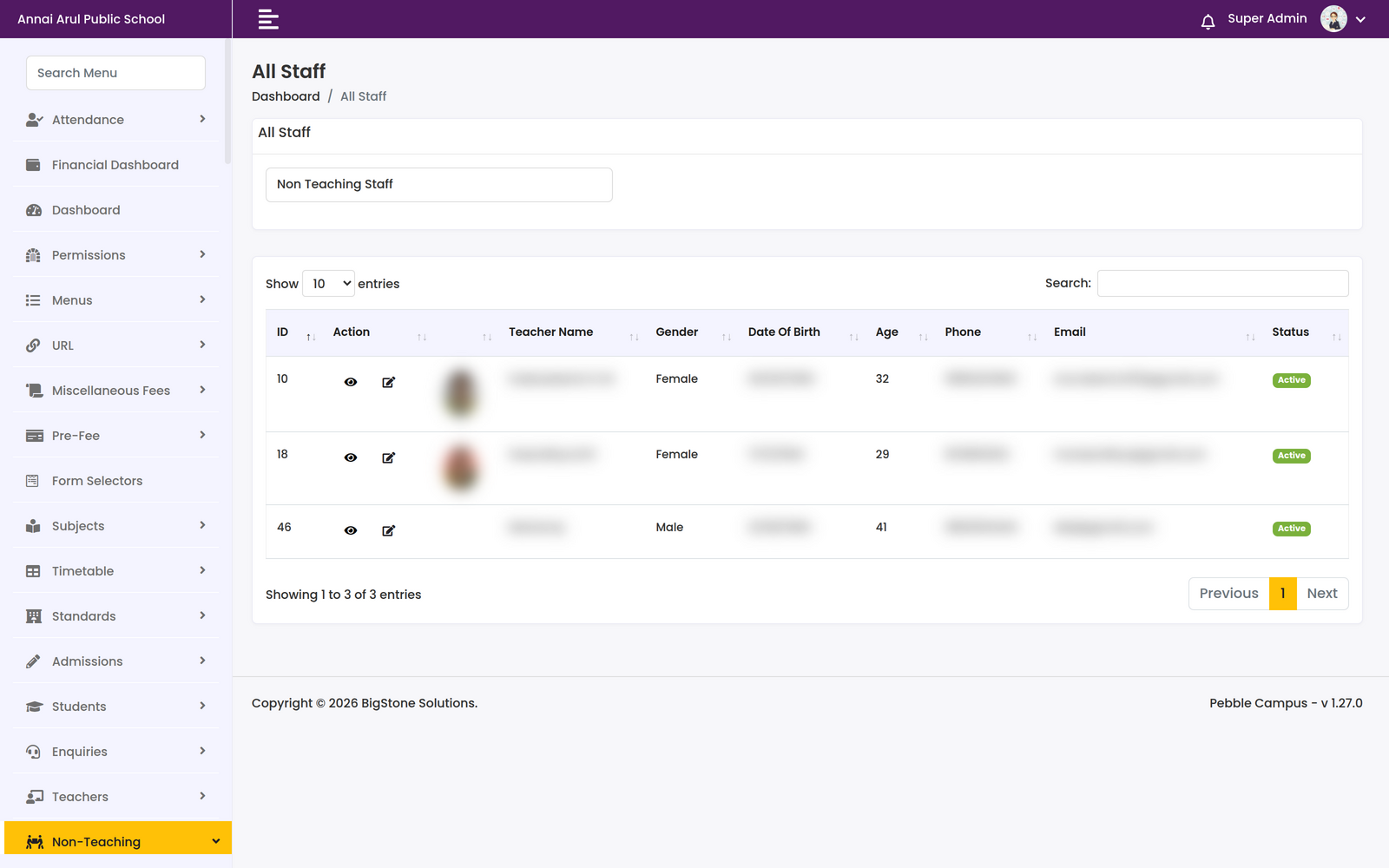Viewport: 1389px width, 868px height.
Task: Click the Dashboard gauge icon
Action: 34,210
